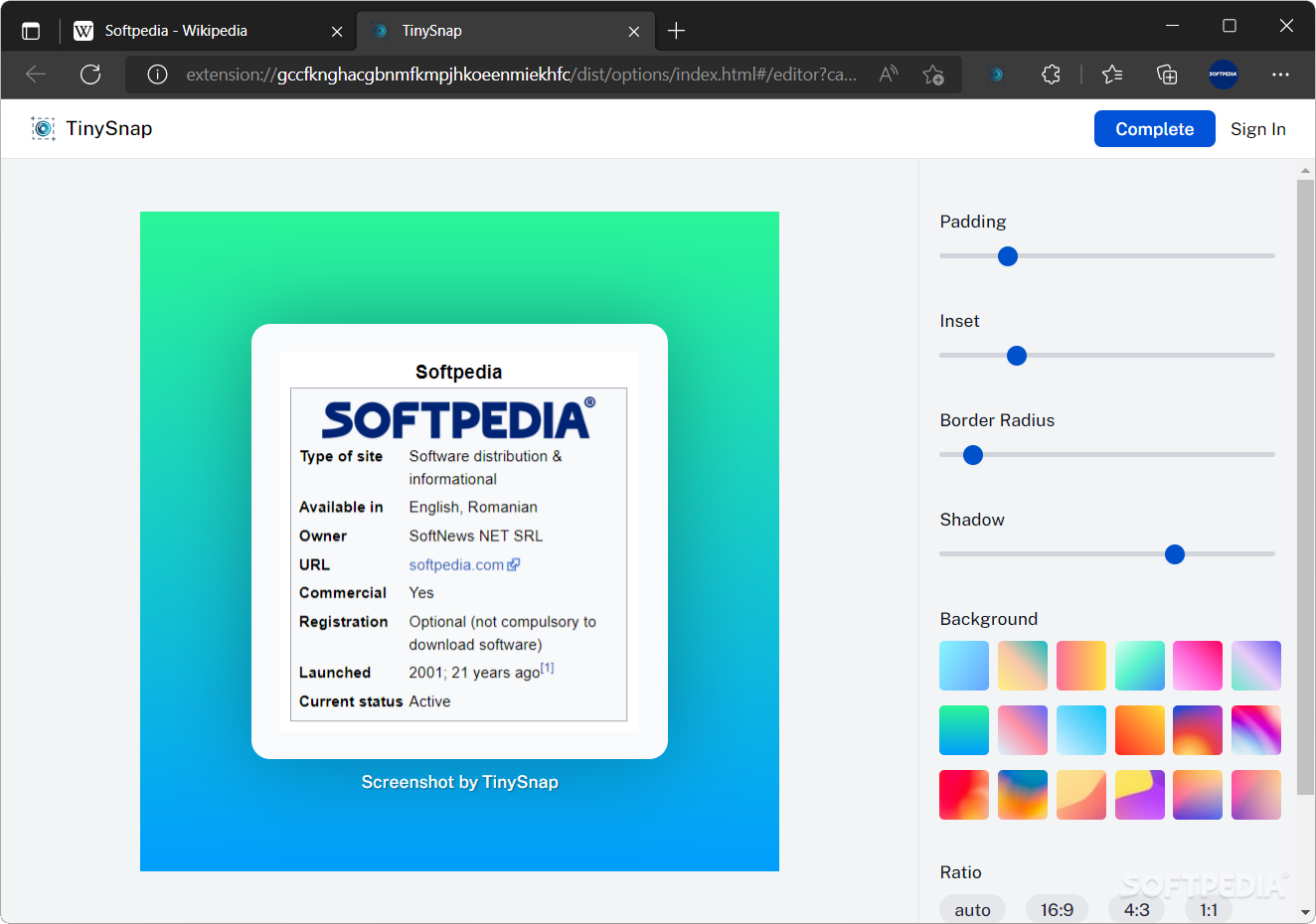The height and width of the screenshot is (924, 1316).
Task: Open the Softpedia profile avatar
Action: [x=1223, y=75]
